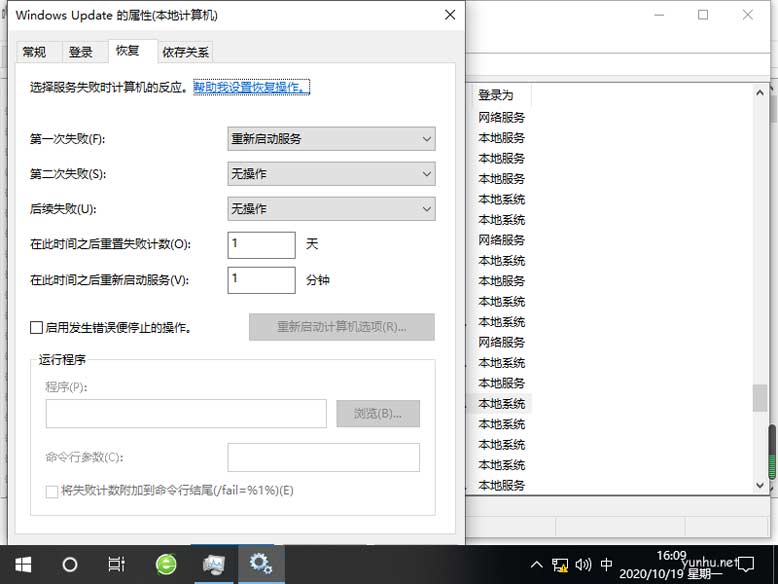Click the 浏览 browse button
The image size is (778, 584).
pos(378,414)
